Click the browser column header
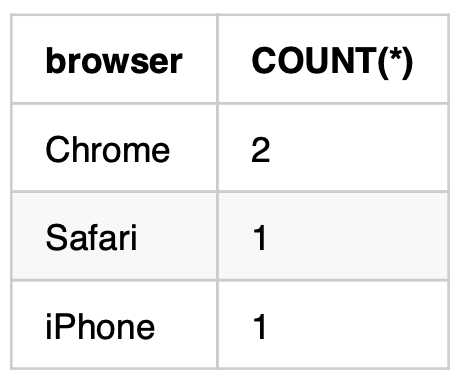This screenshot has width=464, height=384. click(x=114, y=59)
